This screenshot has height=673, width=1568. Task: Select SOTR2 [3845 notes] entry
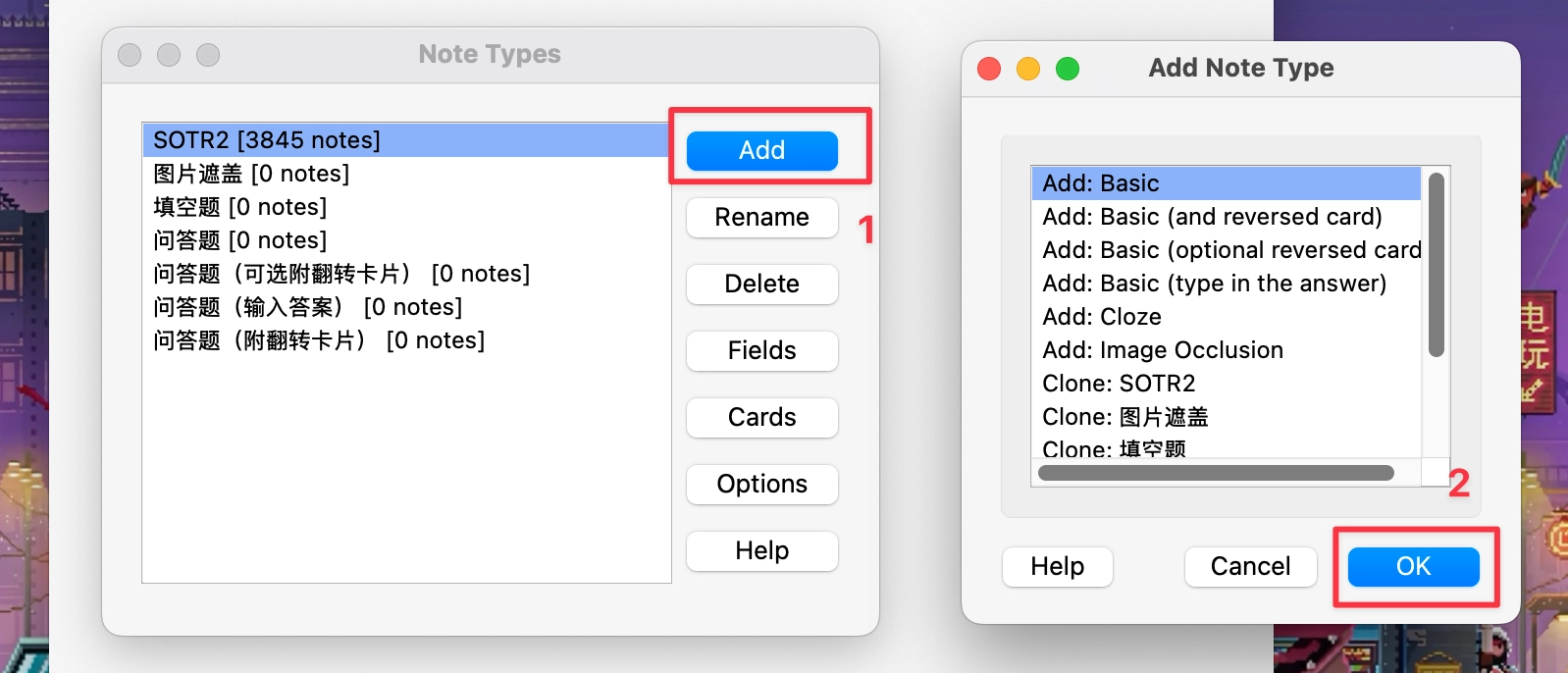coord(267,140)
